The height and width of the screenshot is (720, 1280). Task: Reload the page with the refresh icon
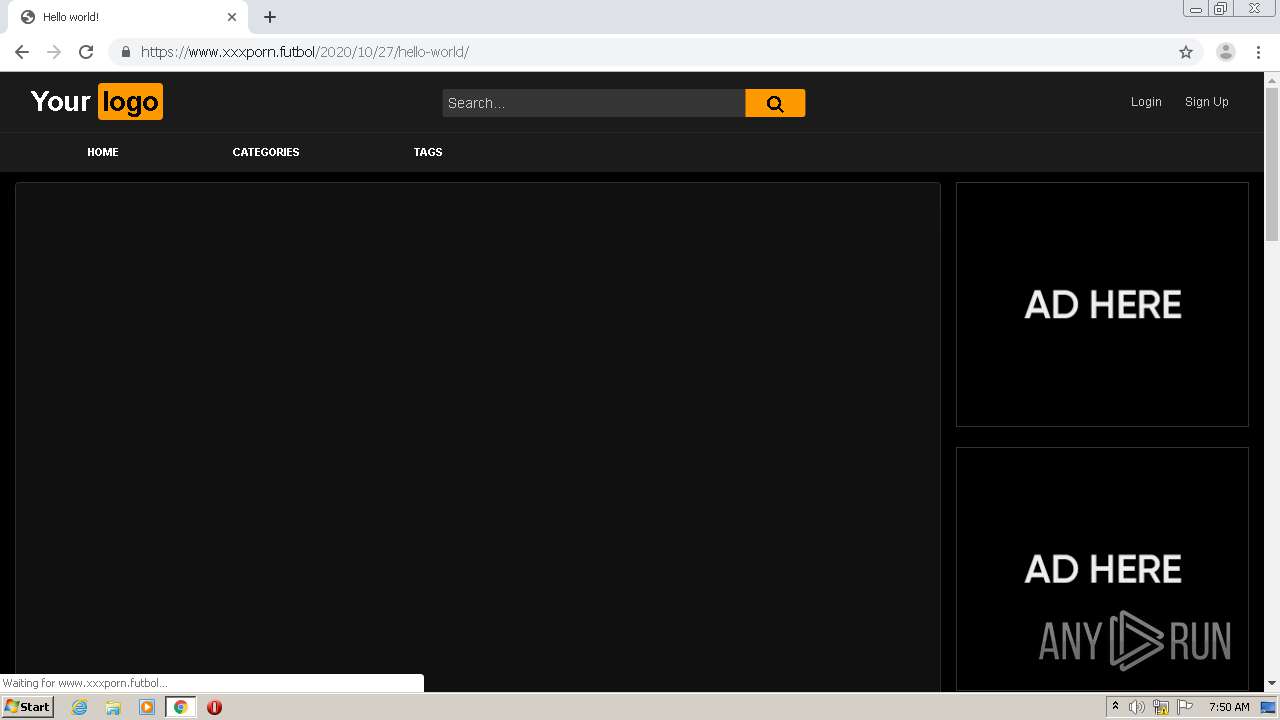pyautogui.click(x=86, y=52)
